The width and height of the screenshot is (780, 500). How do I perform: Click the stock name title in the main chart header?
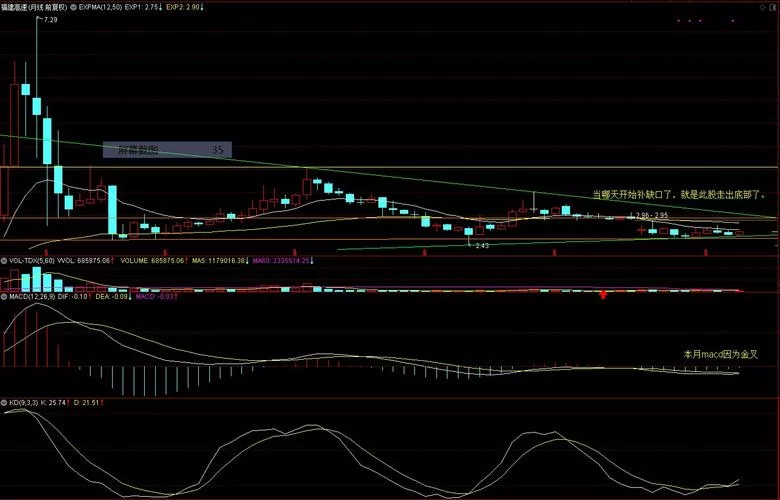click(33, 7)
